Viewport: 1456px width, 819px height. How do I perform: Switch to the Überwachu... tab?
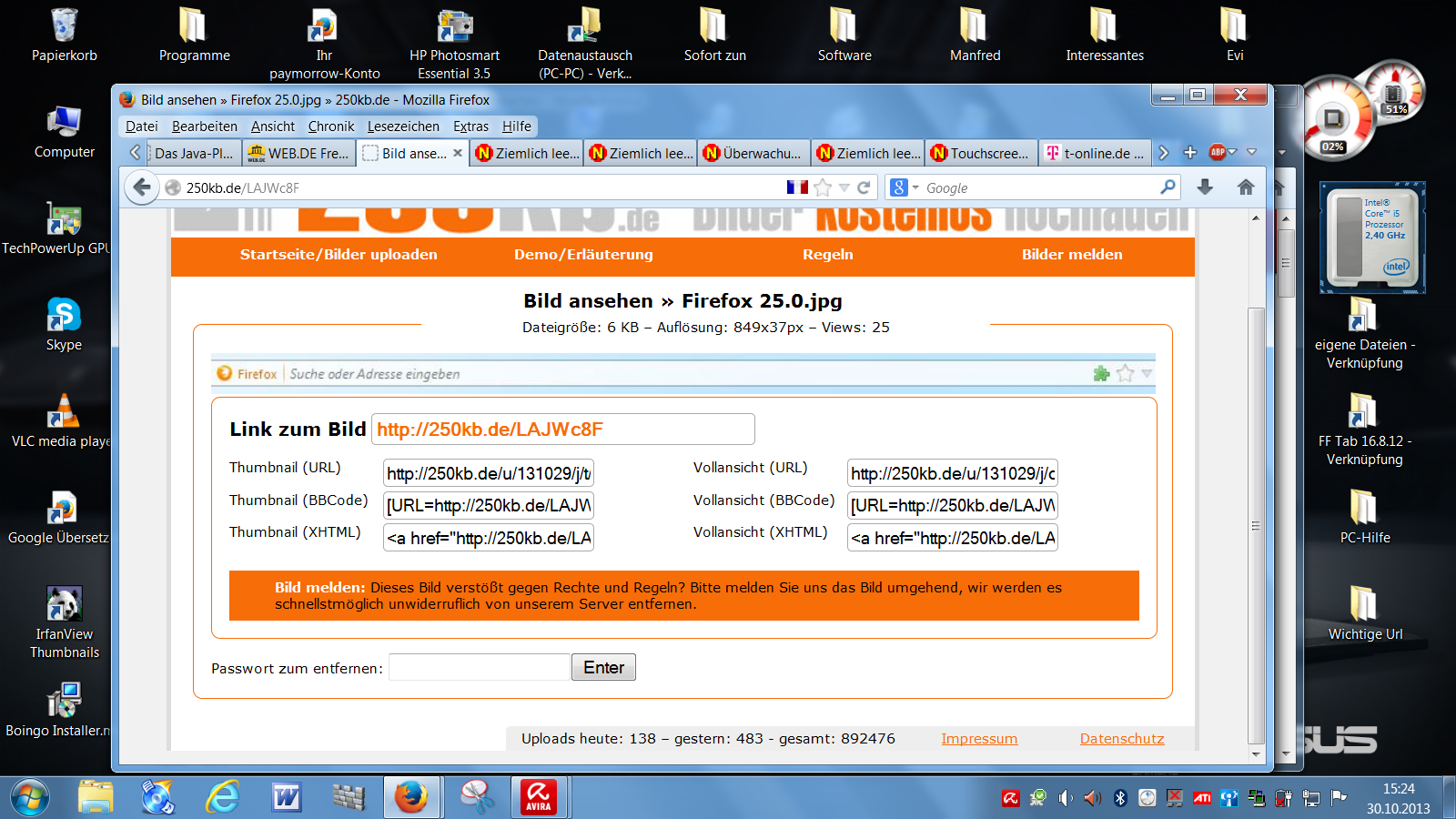[753, 153]
